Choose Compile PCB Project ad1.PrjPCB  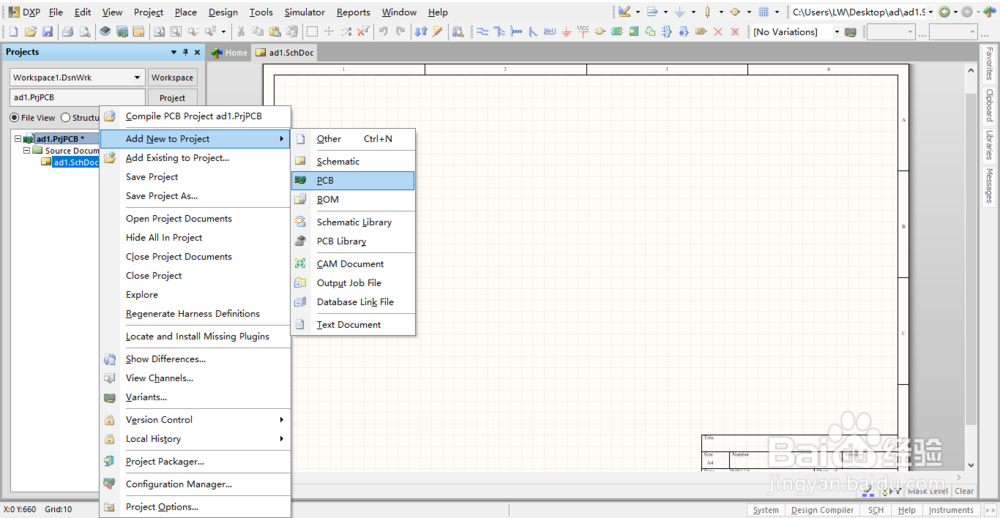pos(196,116)
